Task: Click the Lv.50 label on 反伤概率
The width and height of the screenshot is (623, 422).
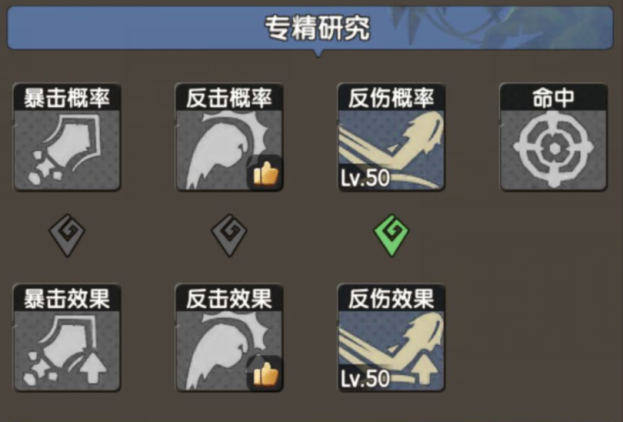Action: tap(365, 178)
